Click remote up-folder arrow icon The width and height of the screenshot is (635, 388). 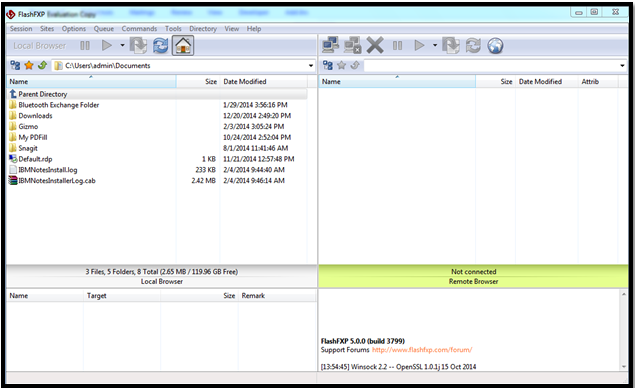(x=355, y=65)
